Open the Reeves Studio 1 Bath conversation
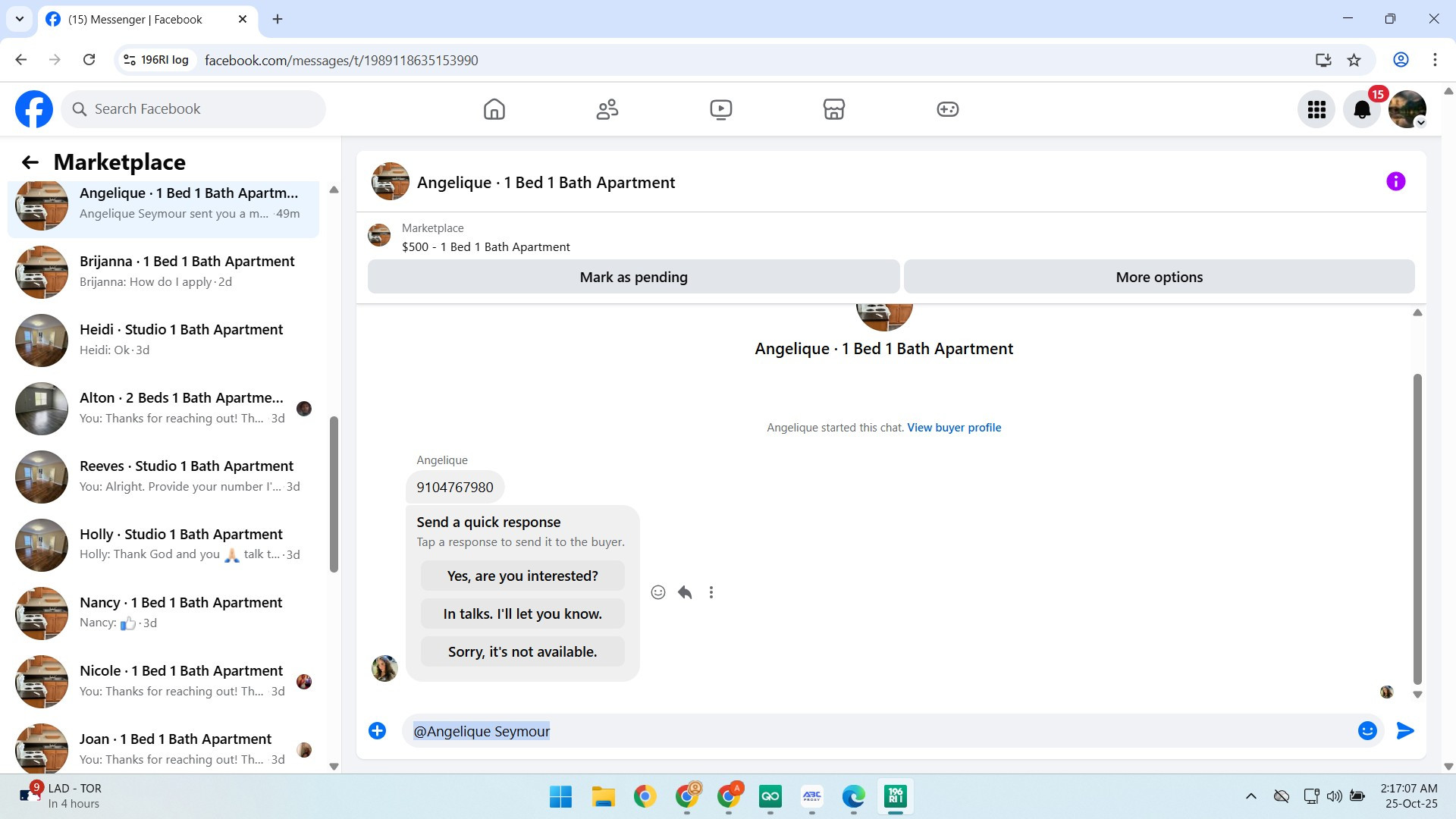Image resolution: width=1456 pixels, height=819 pixels. pyautogui.click(x=163, y=476)
